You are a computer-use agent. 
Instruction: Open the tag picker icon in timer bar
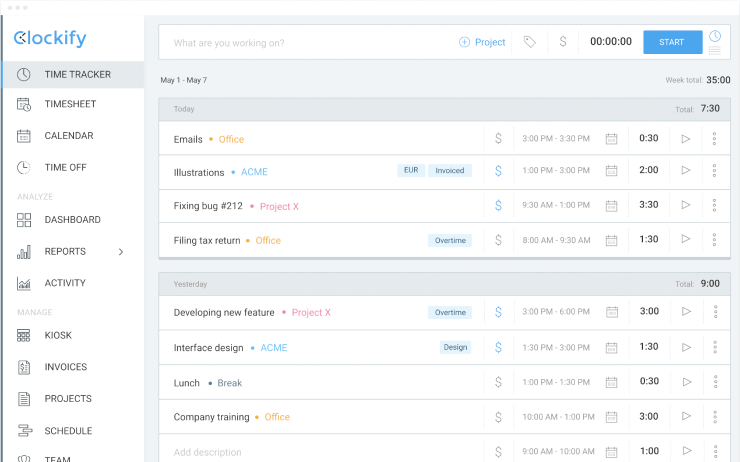tap(530, 42)
